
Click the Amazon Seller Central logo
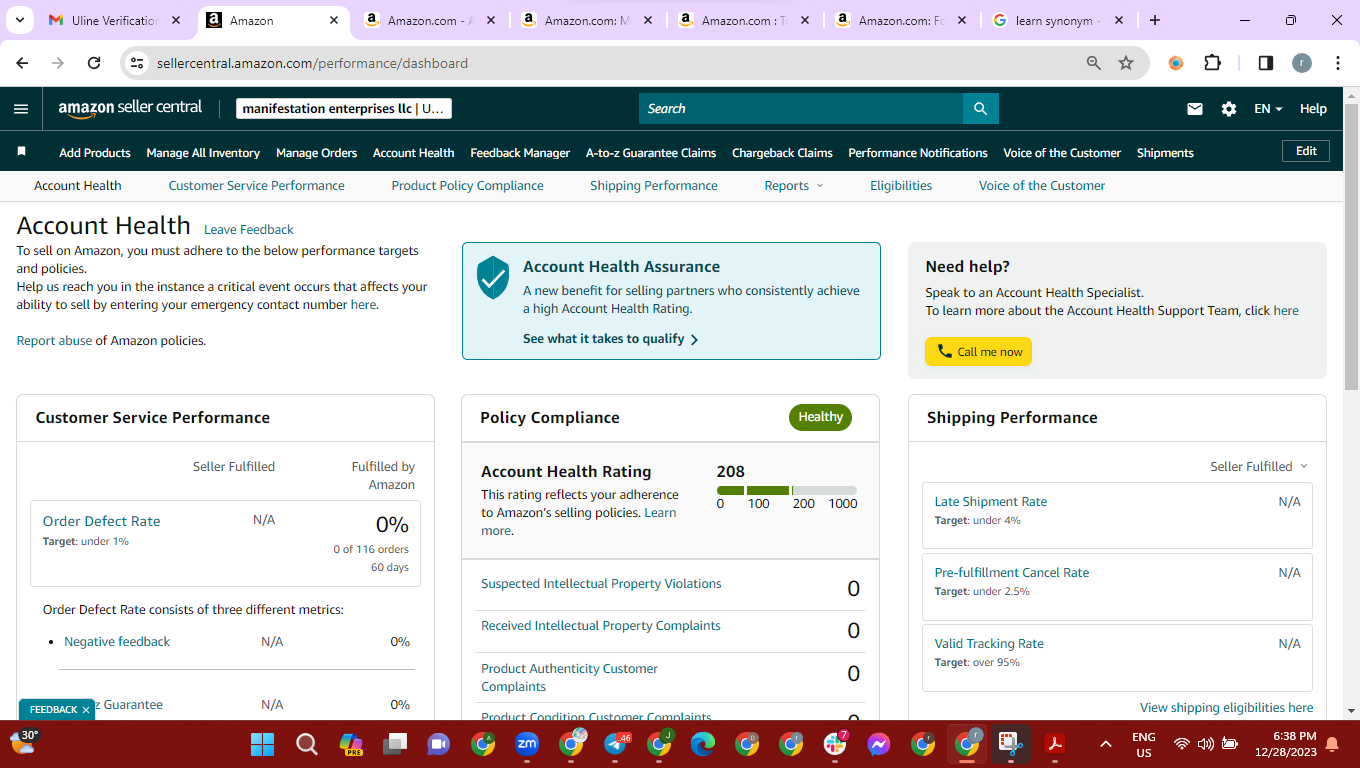(x=130, y=108)
